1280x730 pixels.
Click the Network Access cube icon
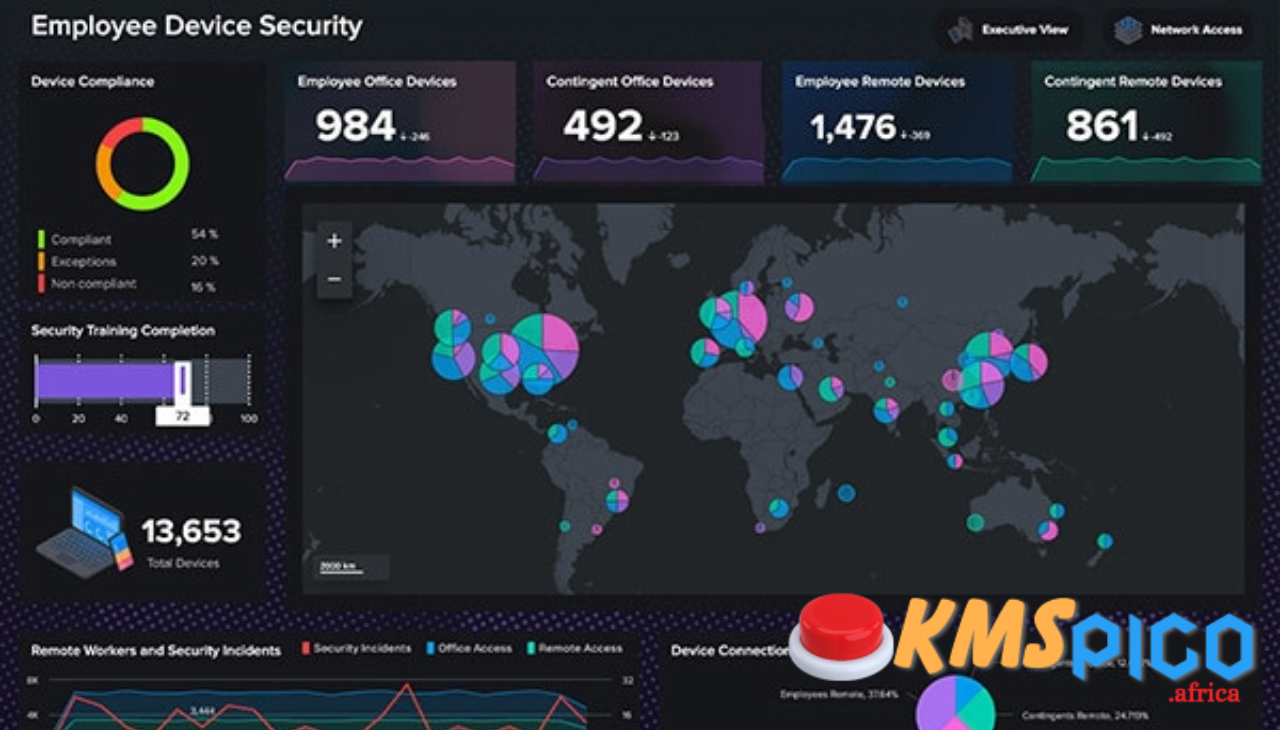coord(1128,29)
